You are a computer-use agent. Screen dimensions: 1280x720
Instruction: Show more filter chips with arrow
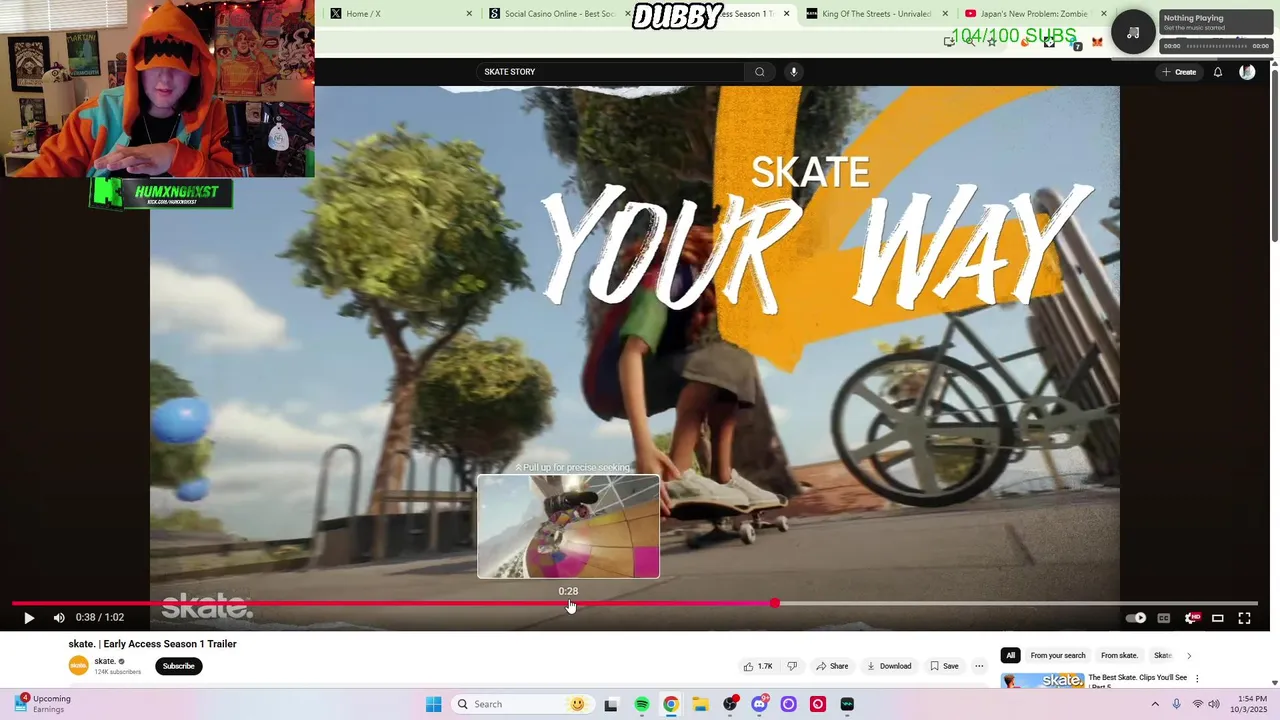pyautogui.click(x=1189, y=656)
